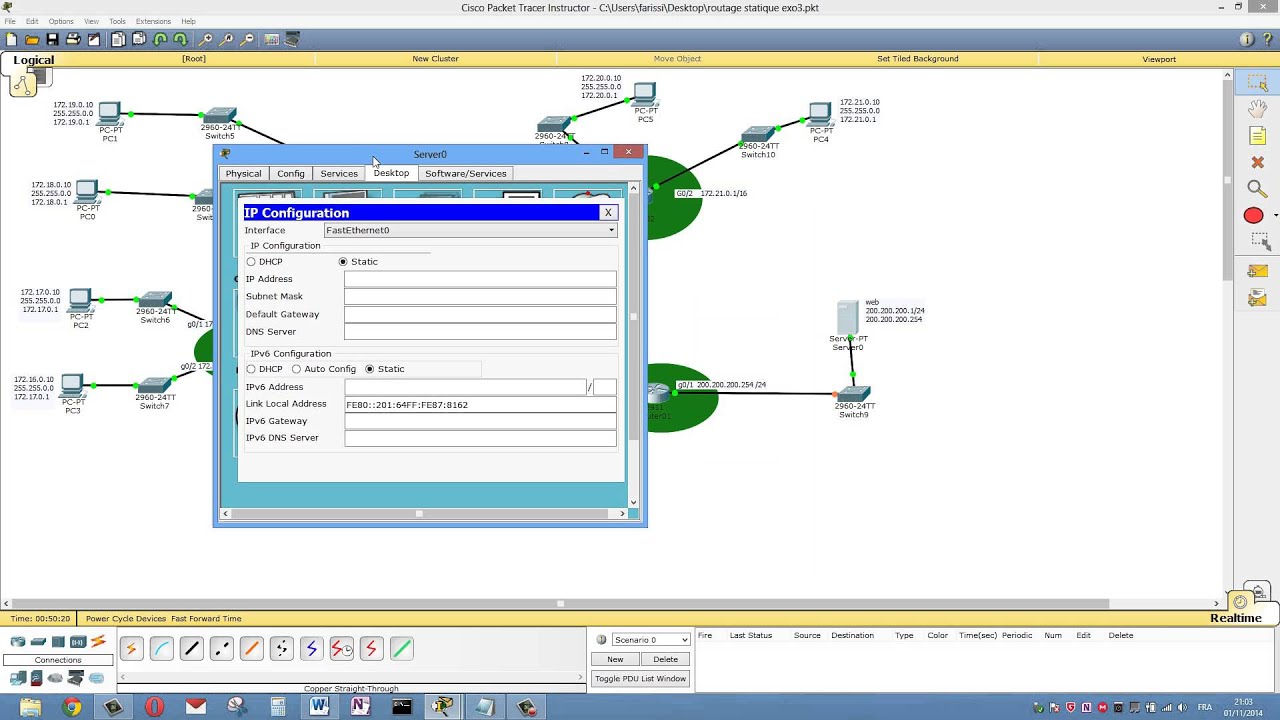This screenshot has height=720, width=1280.
Task: Click New scenario button
Action: point(615,659)
